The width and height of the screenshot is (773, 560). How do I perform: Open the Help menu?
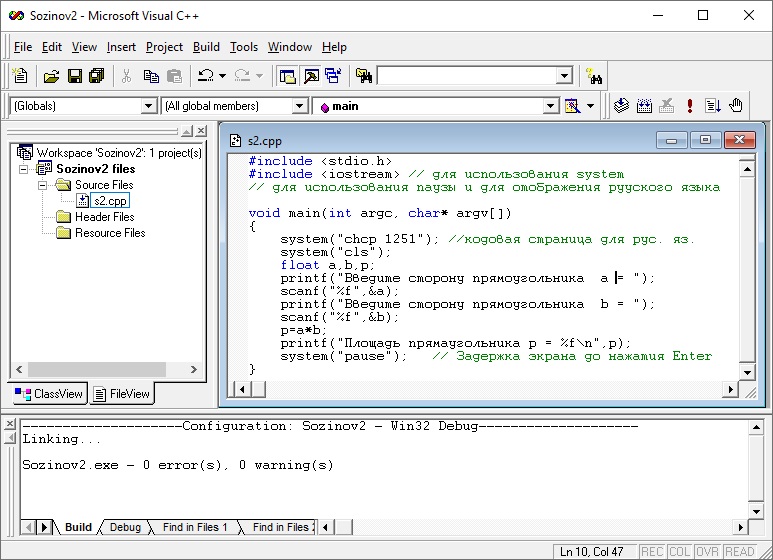pyautogui.click(x=334, y=47)
